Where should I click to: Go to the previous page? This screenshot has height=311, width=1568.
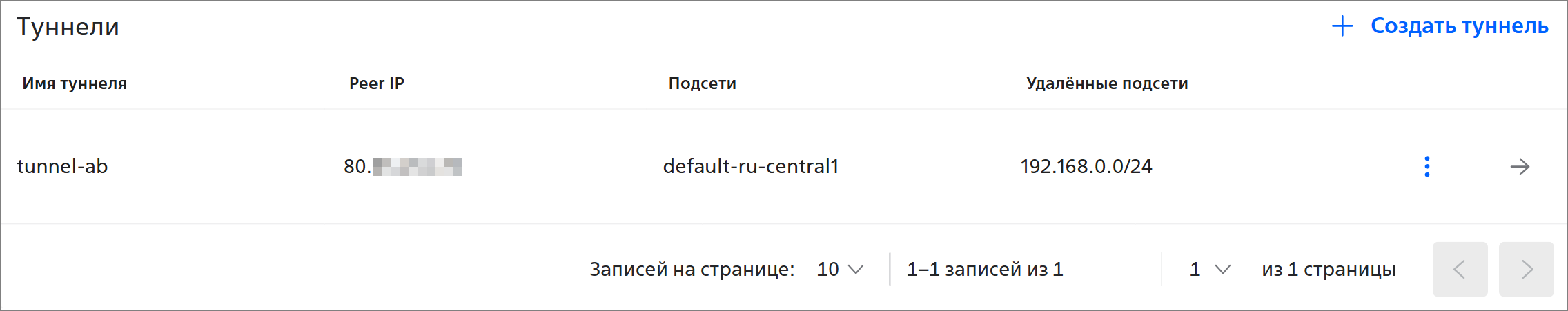[1460, 269]
